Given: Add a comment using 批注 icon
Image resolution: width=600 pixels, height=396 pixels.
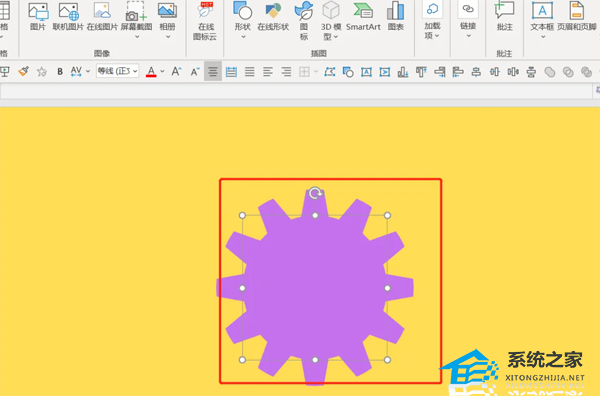Looking at the screenshot, I should [x=504, y=16].
